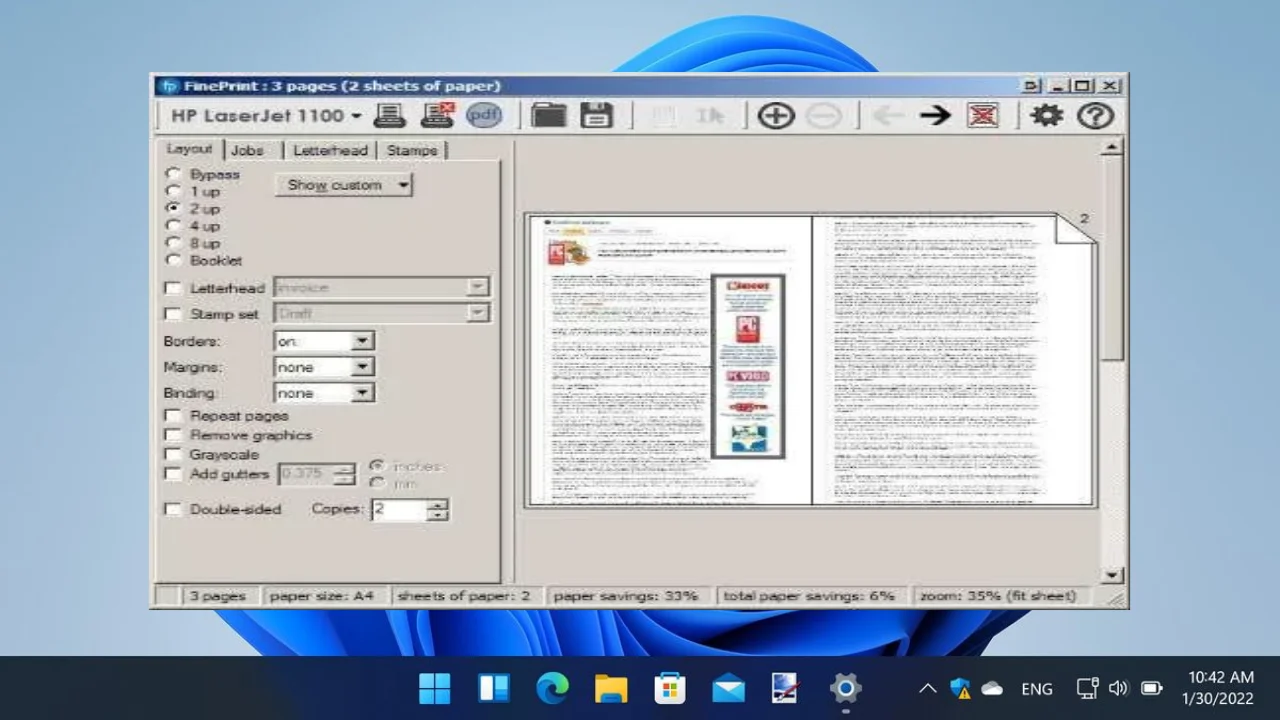The height and width of the screenshot is (720, 1280).
Task: Click the grayed page arrow toolbar icon
Action: click(710, 116)
